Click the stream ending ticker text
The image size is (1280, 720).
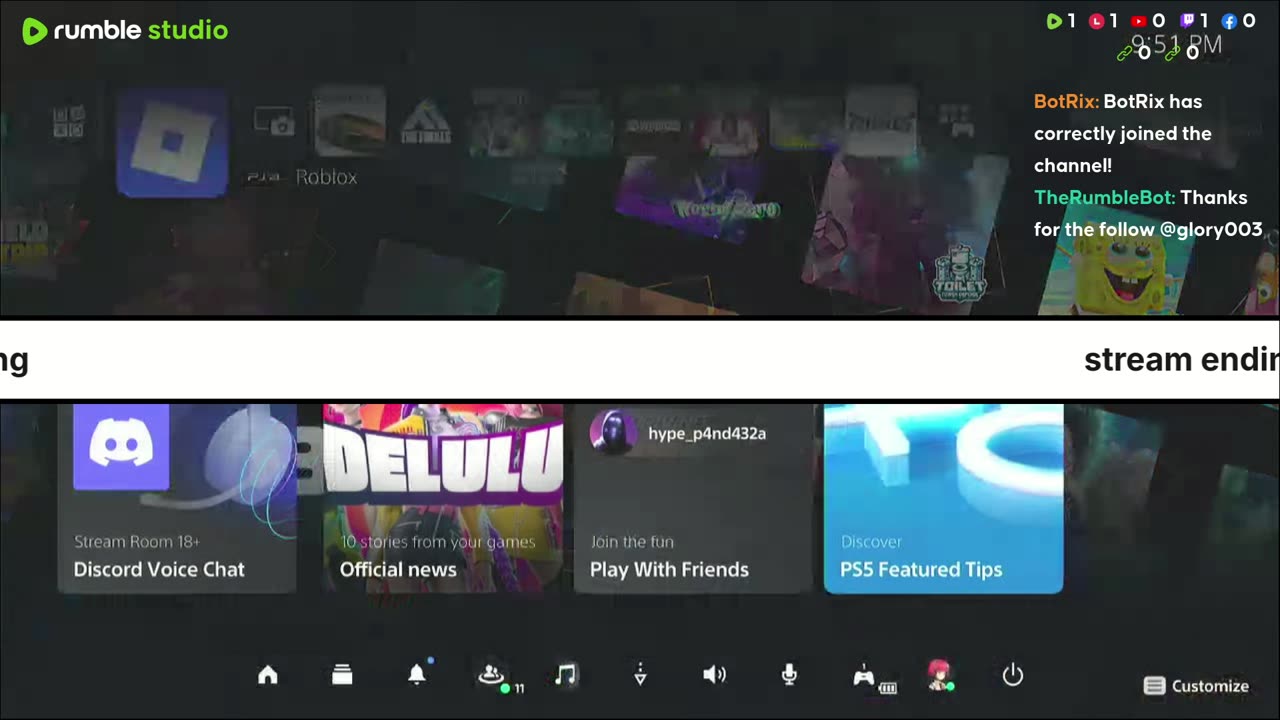click(x=1181, y=360)
